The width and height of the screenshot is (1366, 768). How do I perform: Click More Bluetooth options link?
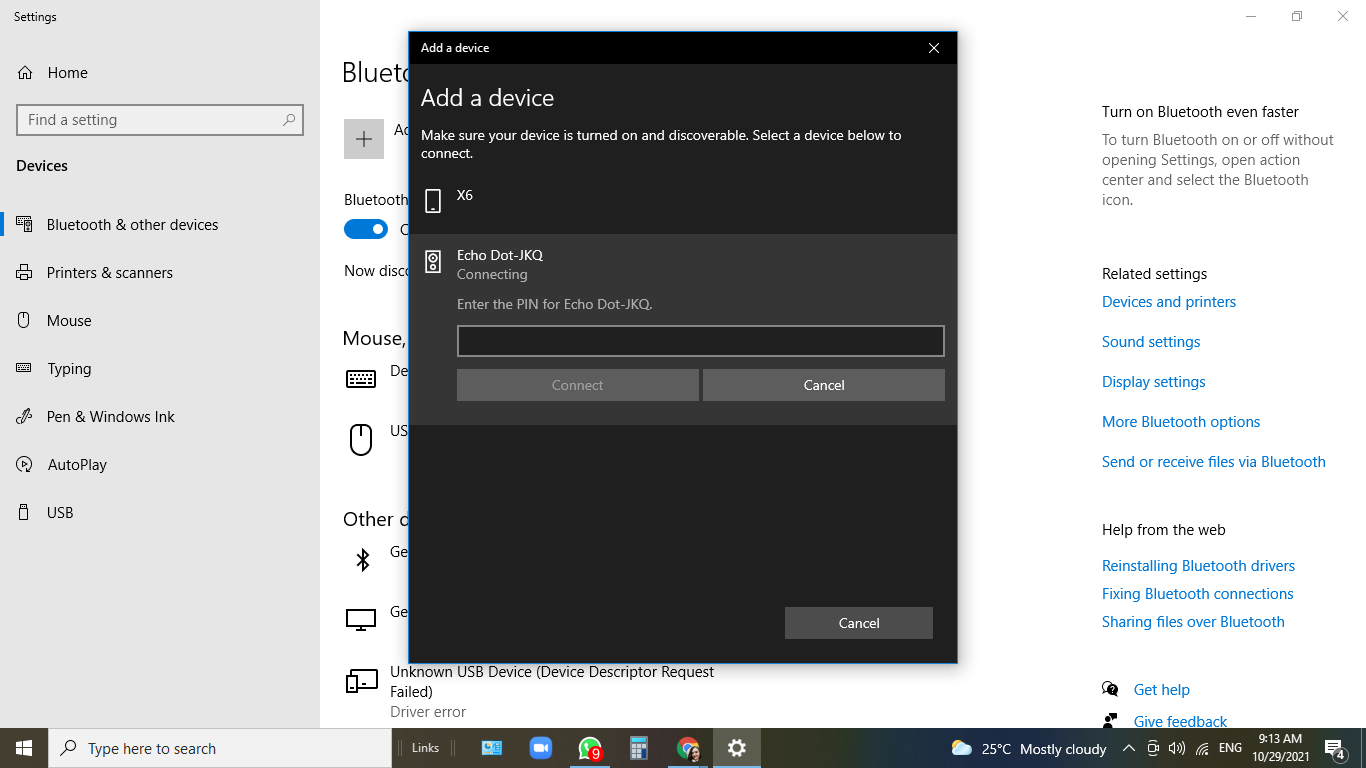1181,422
